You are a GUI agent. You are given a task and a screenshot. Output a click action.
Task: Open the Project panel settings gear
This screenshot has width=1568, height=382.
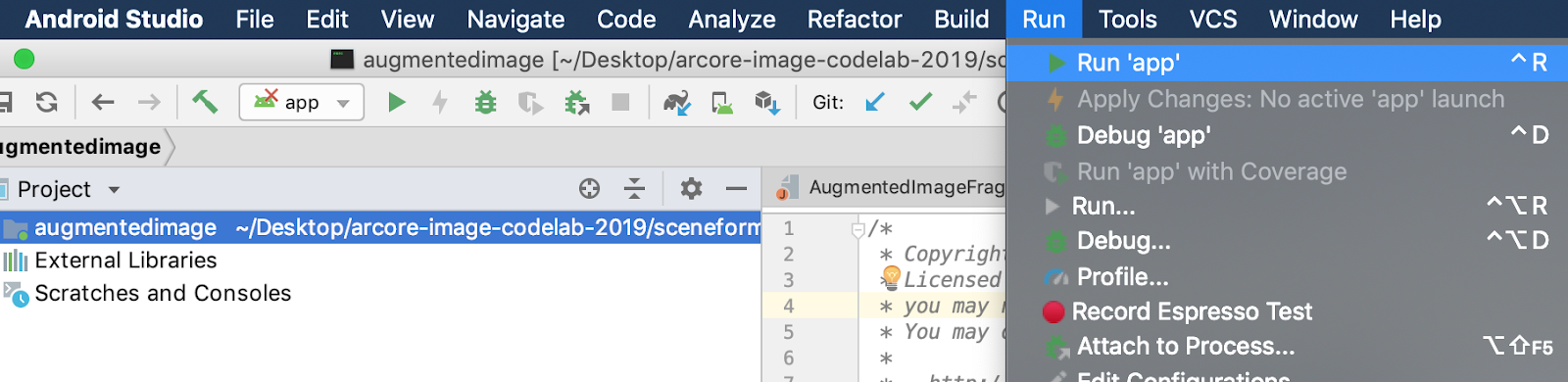pos(692,188)
